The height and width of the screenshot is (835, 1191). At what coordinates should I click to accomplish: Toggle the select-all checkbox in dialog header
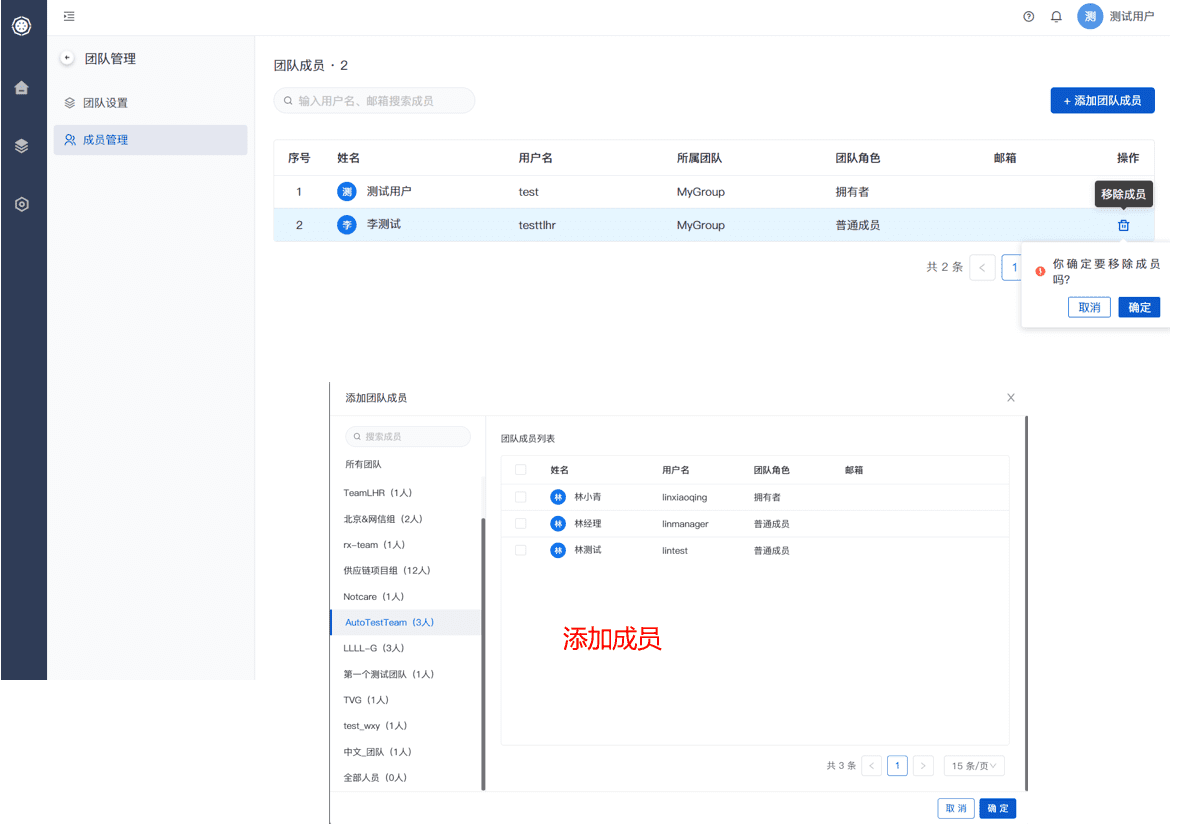point(520,470)
